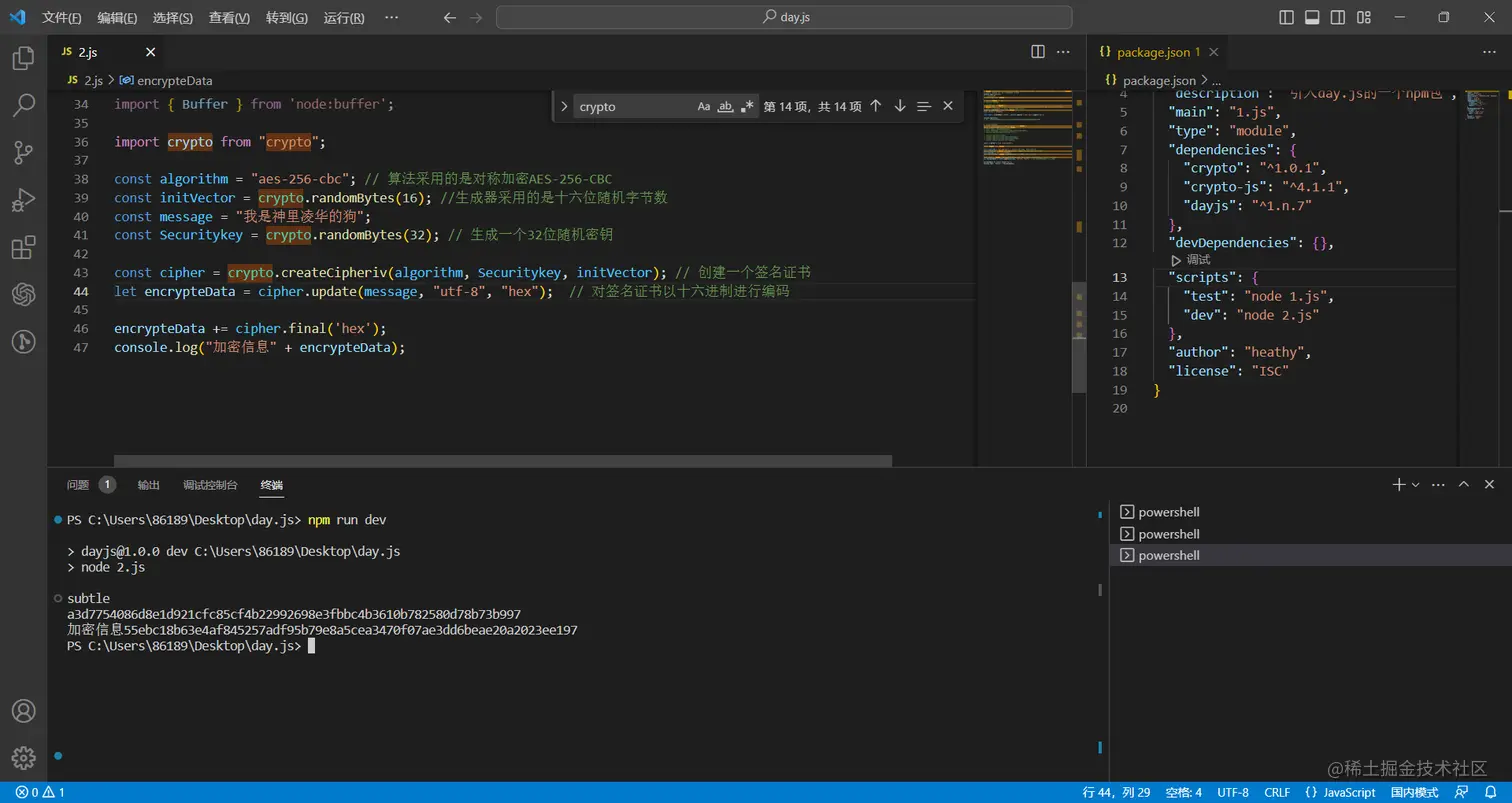Open the Explorer view in activity bar

[x=23, y=59]
